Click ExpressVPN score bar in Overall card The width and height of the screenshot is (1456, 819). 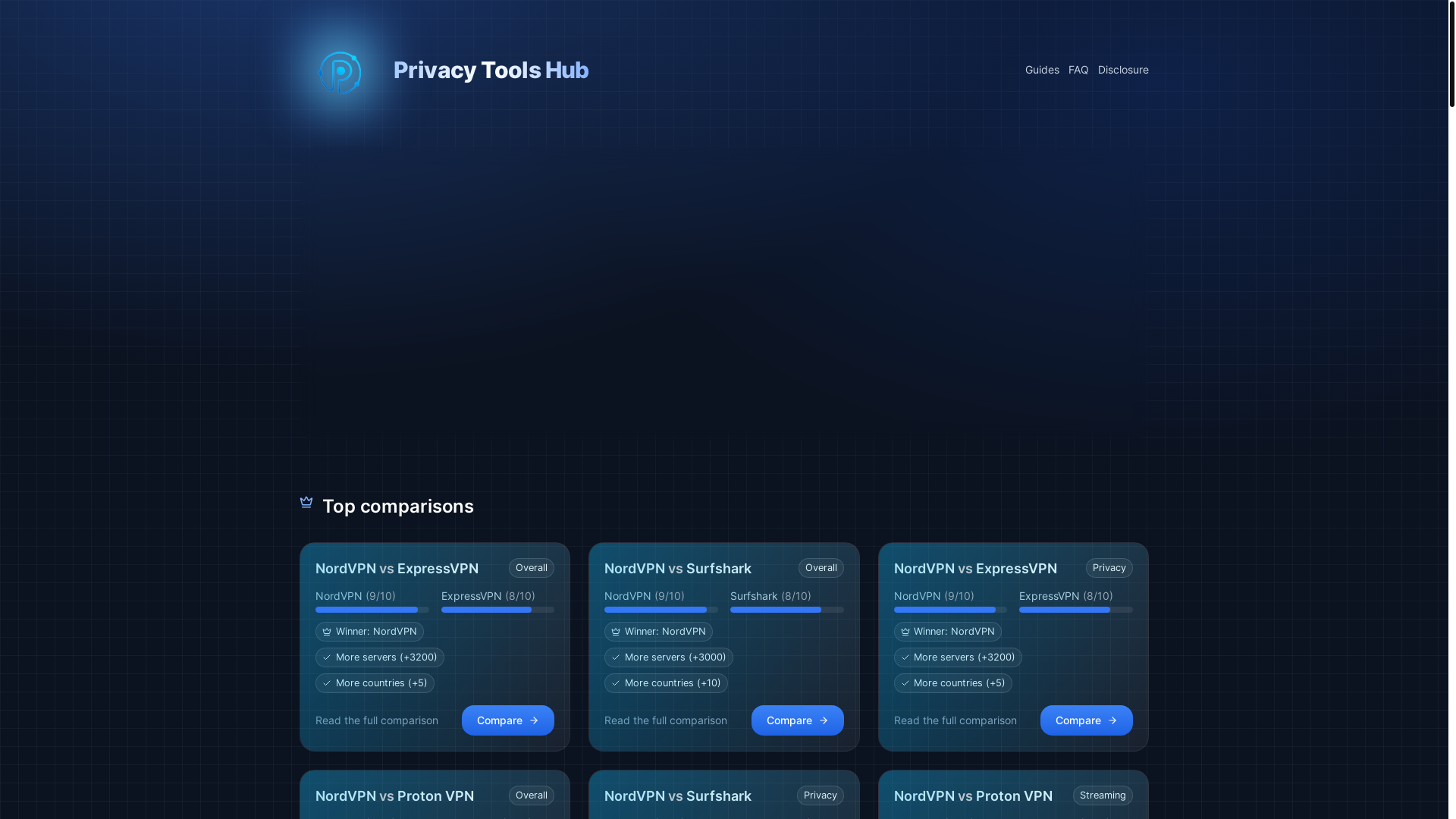(x=497, y=610)
